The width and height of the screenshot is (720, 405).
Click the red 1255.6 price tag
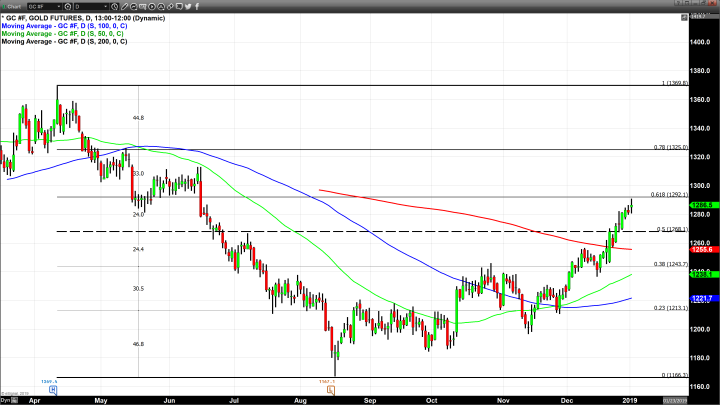coord(703,249)
